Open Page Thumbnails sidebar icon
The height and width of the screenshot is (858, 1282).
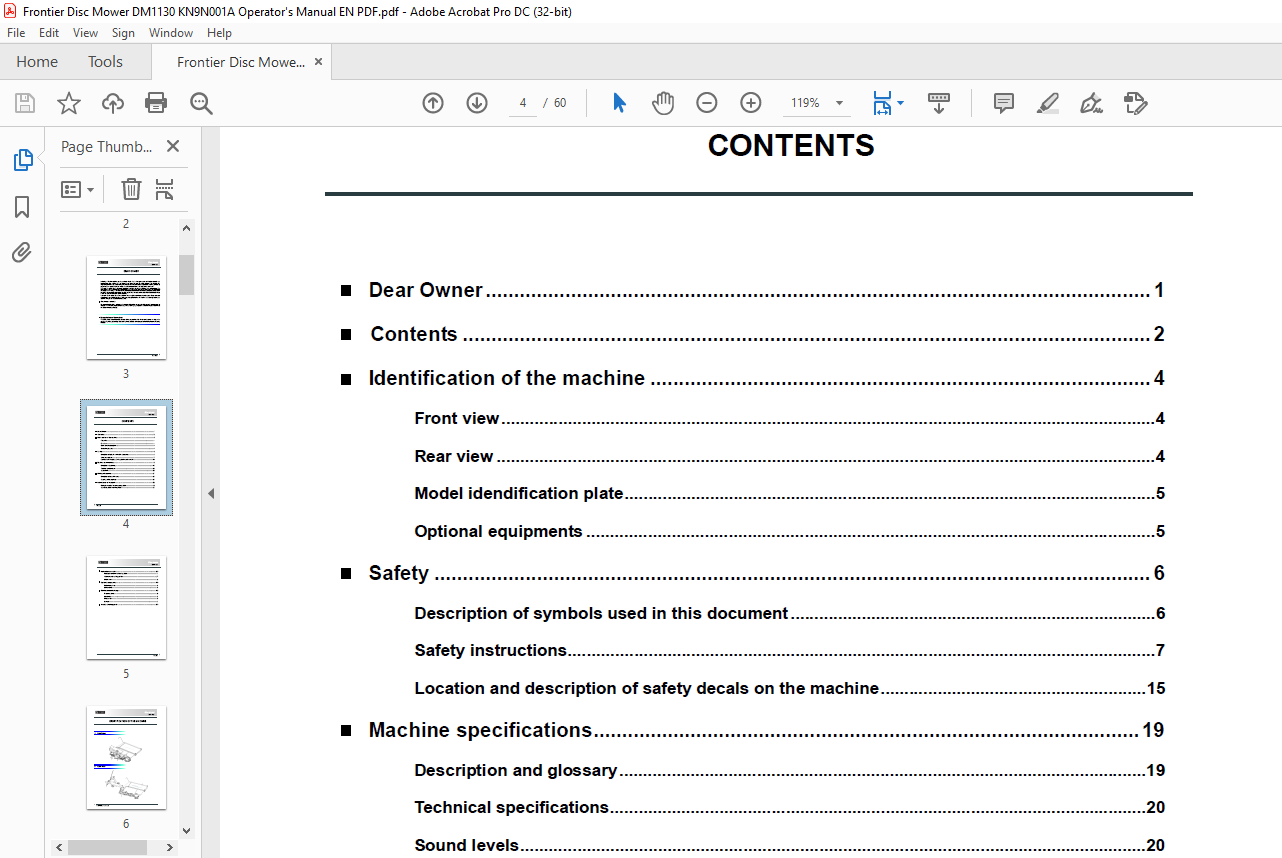[x=22, y=160]
